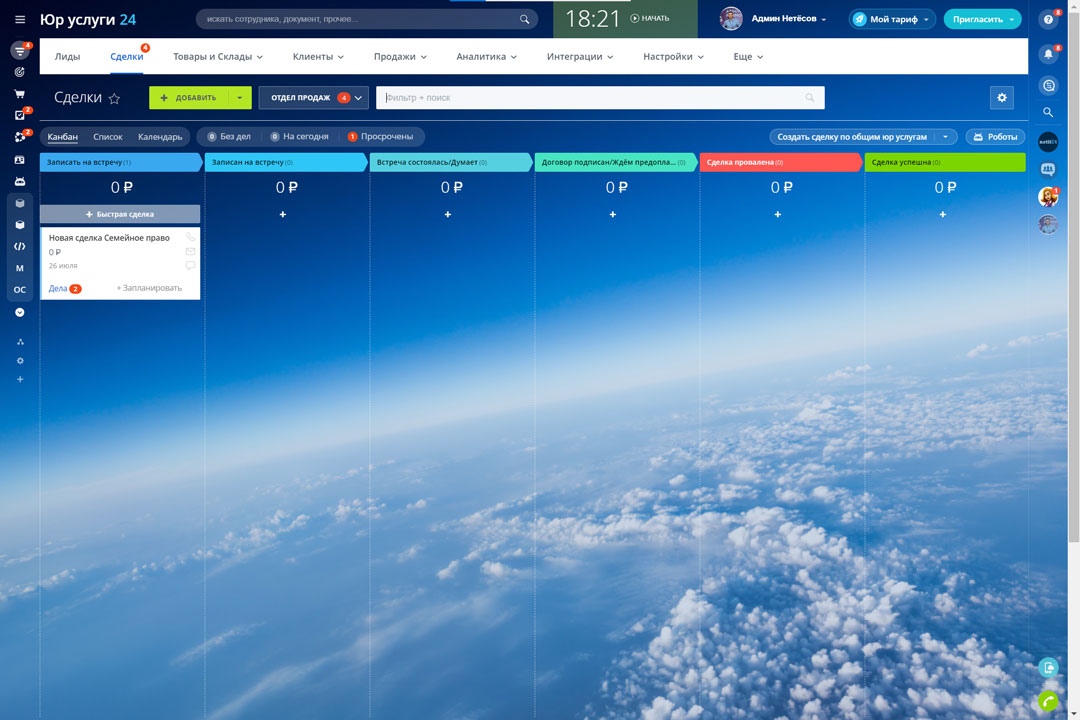Open the hamburger main menu
Screen dimensions: 1080x720
point(20,19)
